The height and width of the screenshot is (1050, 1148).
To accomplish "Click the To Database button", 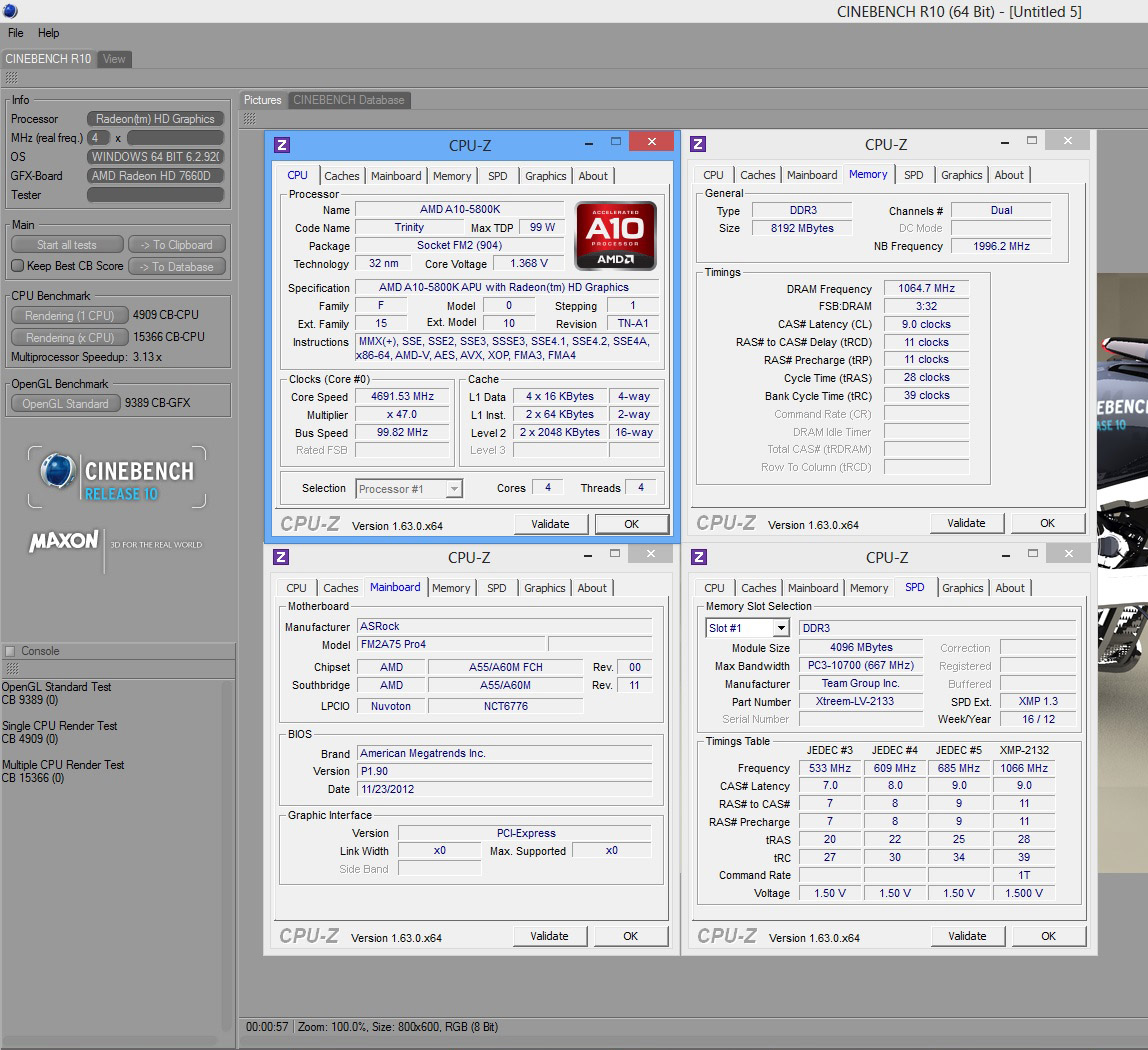I will point(176,267).
